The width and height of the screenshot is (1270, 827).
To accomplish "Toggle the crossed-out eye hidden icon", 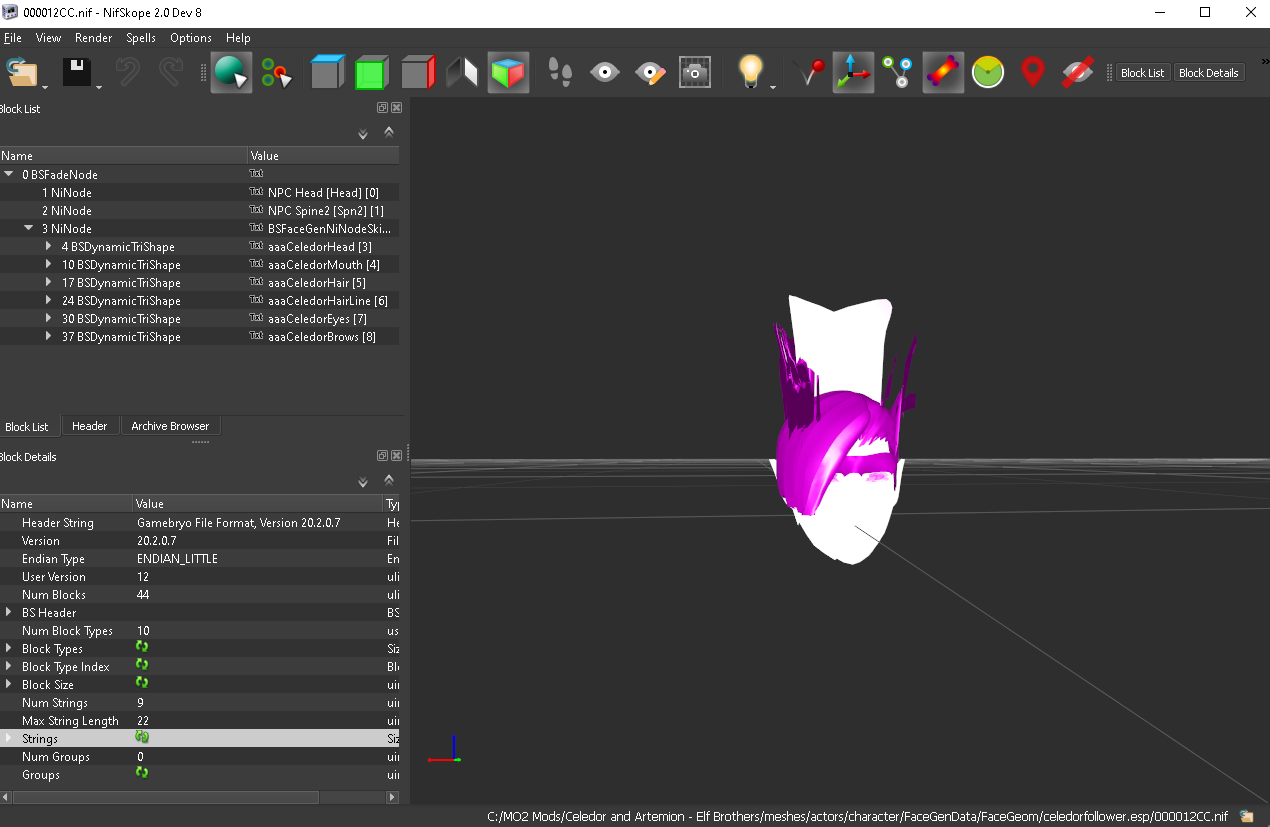I will [1077, 72].
